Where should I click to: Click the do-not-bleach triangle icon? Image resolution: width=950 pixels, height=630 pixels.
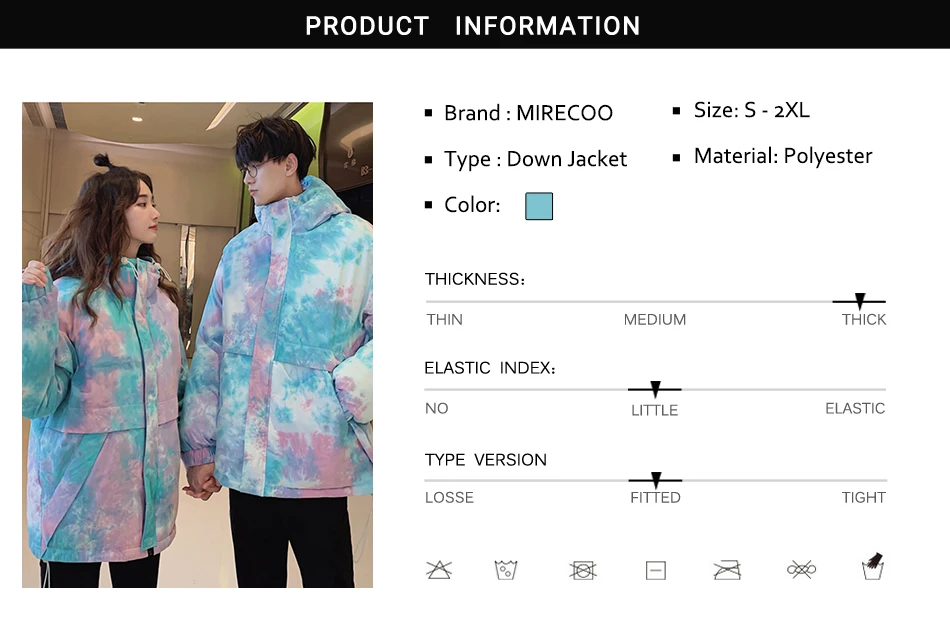pyautogui.click(x=439, y=569)
